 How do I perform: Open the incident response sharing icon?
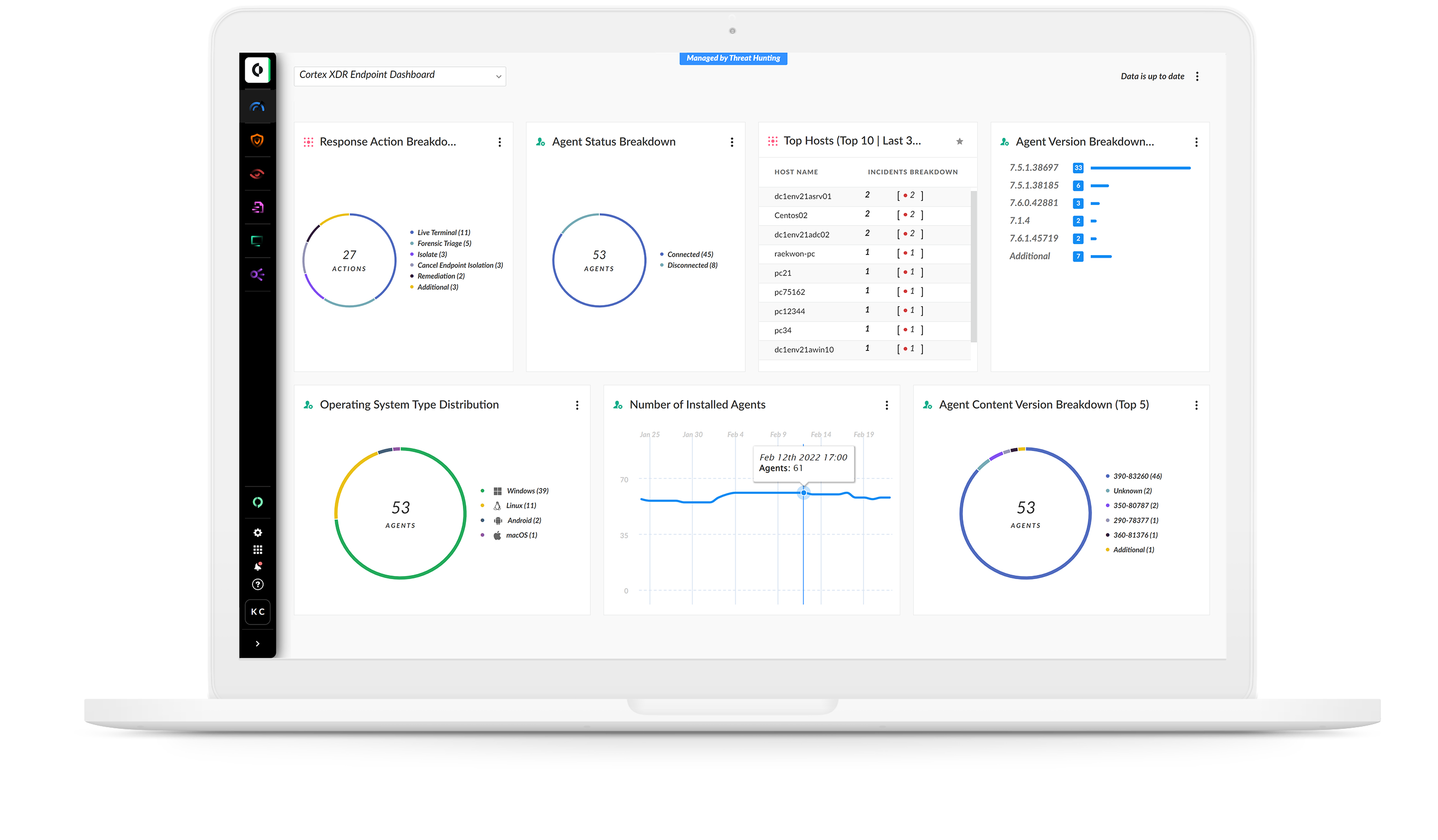(257, 276)
